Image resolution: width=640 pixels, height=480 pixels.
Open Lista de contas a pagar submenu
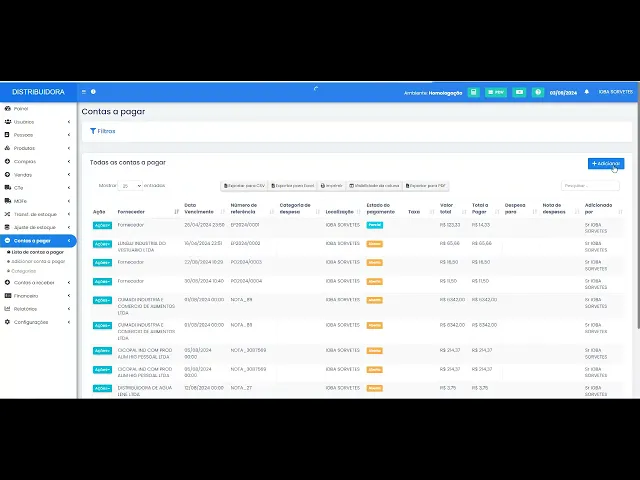coord(38,252)
